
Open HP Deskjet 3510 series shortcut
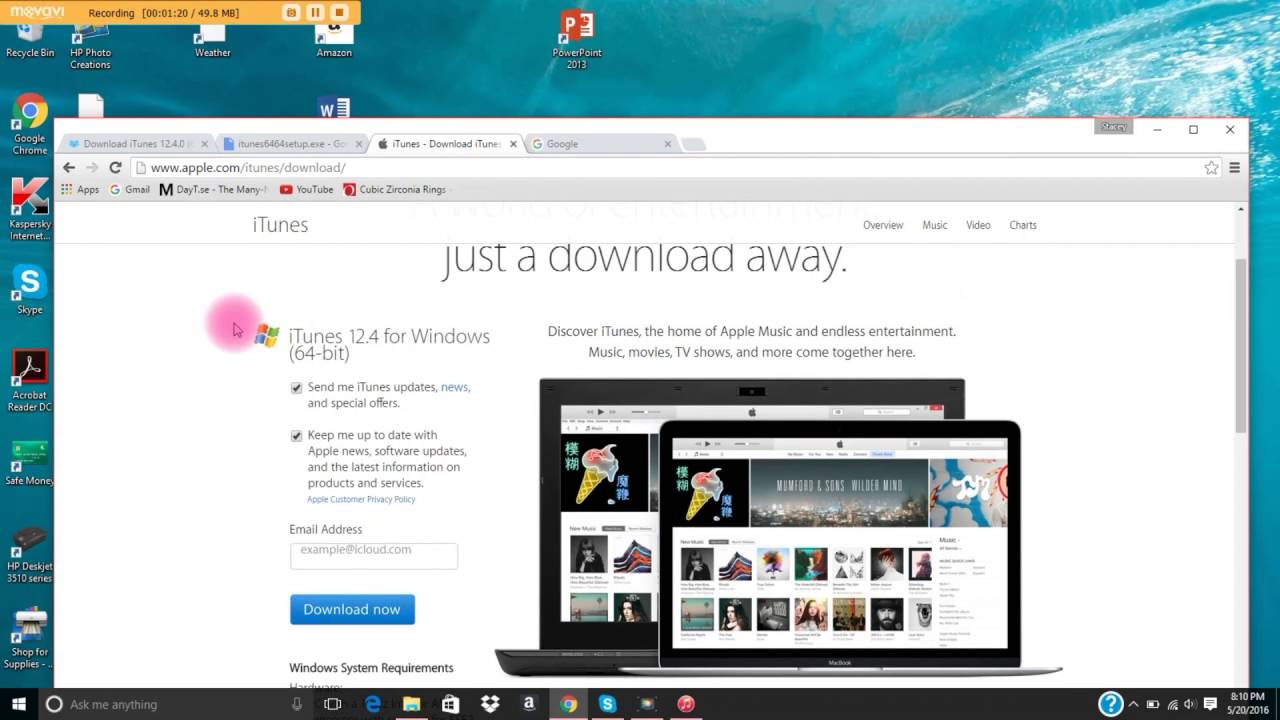(30, 555)
